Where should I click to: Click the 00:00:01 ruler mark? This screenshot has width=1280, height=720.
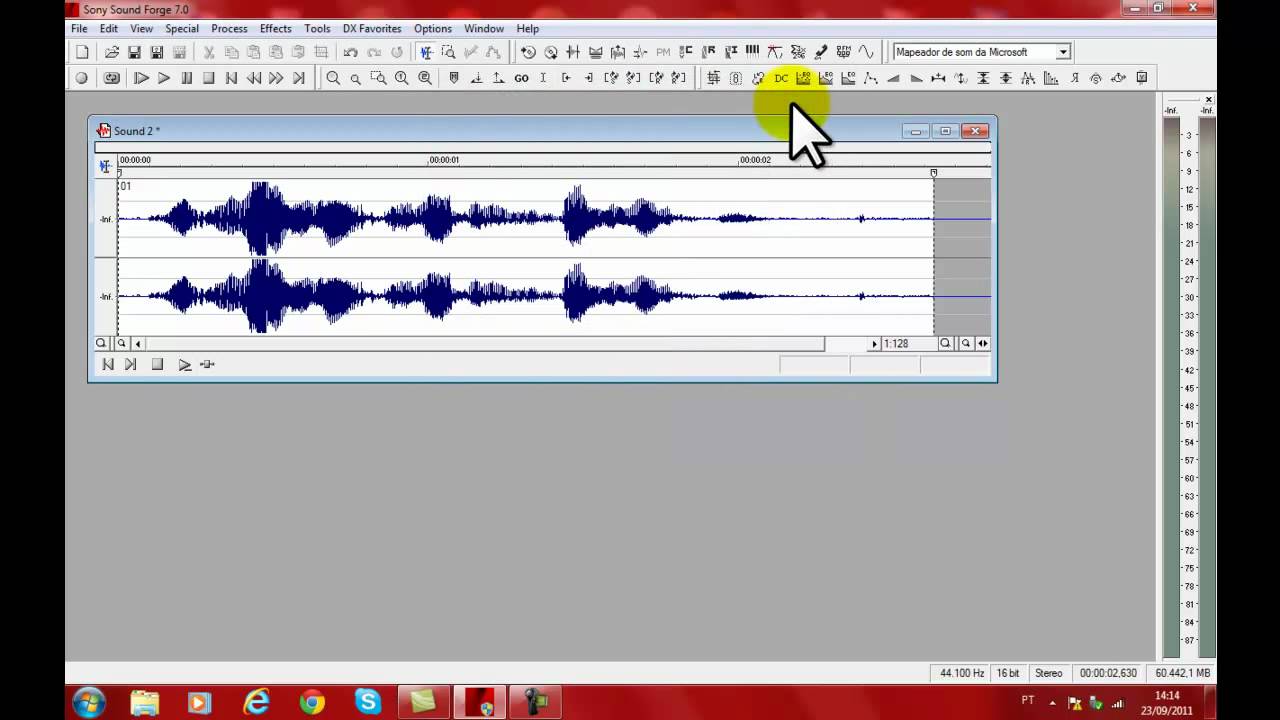[444, 160]
